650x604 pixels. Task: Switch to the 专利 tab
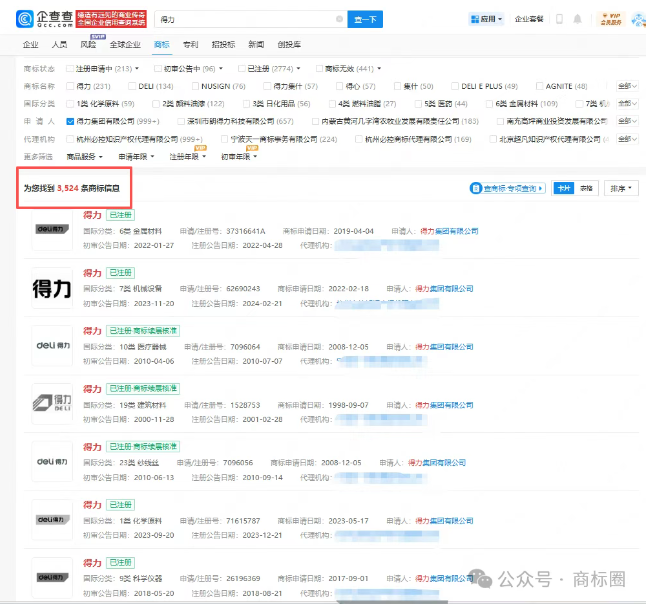190,45
